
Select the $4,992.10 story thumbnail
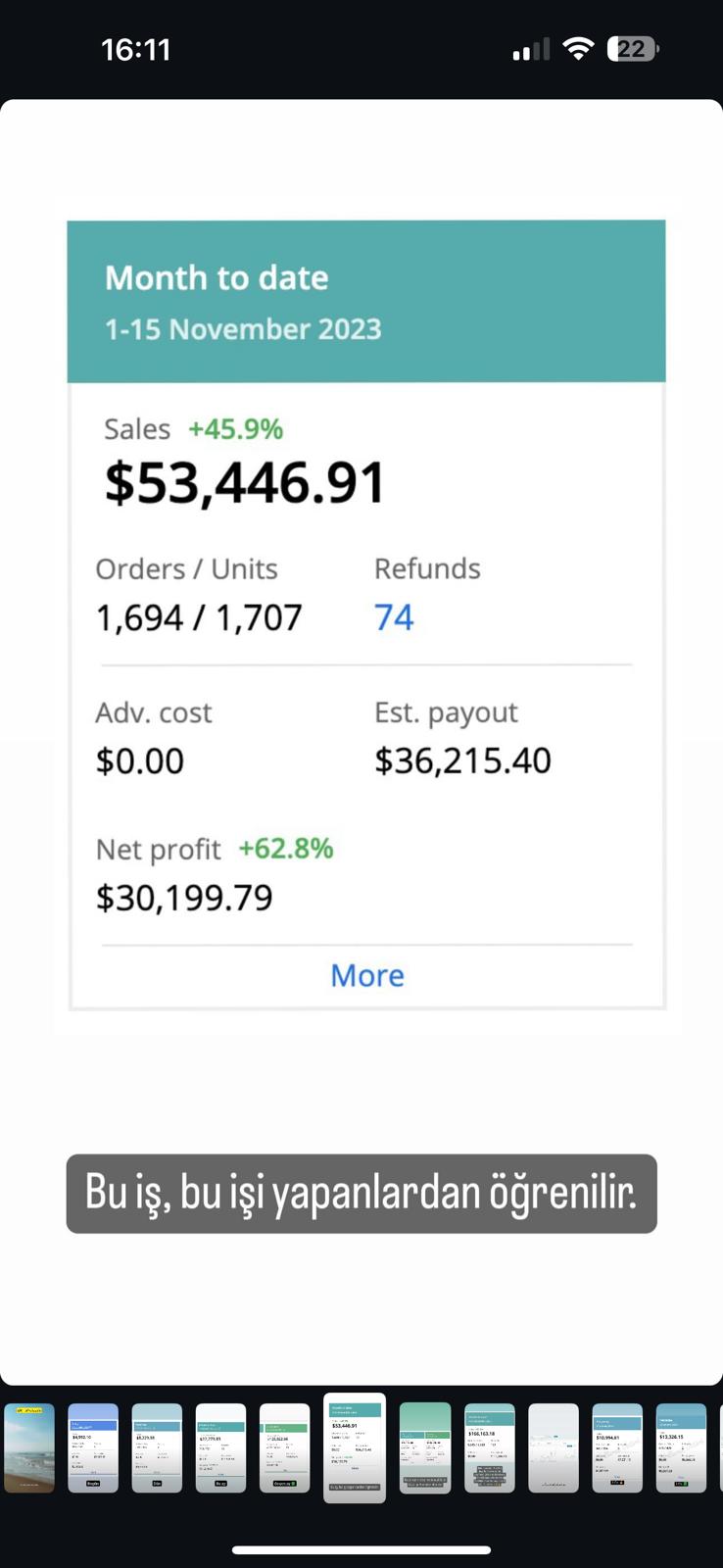[x=93, y=1448]
